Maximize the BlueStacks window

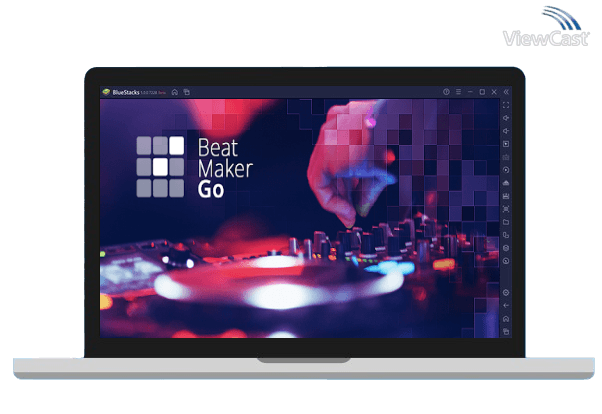[x=482, y=92]
